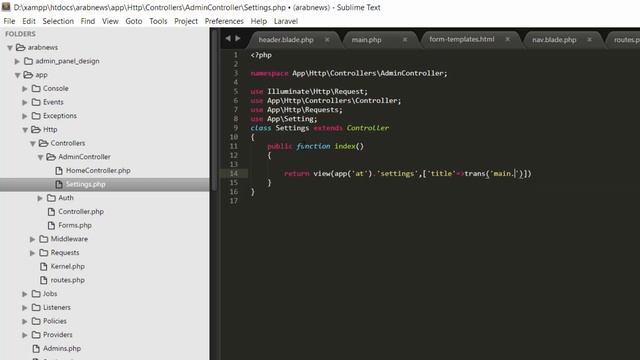Open the Laravel menu
The width and height of the screenshot is (640, 360).
[x=286, y=21]
